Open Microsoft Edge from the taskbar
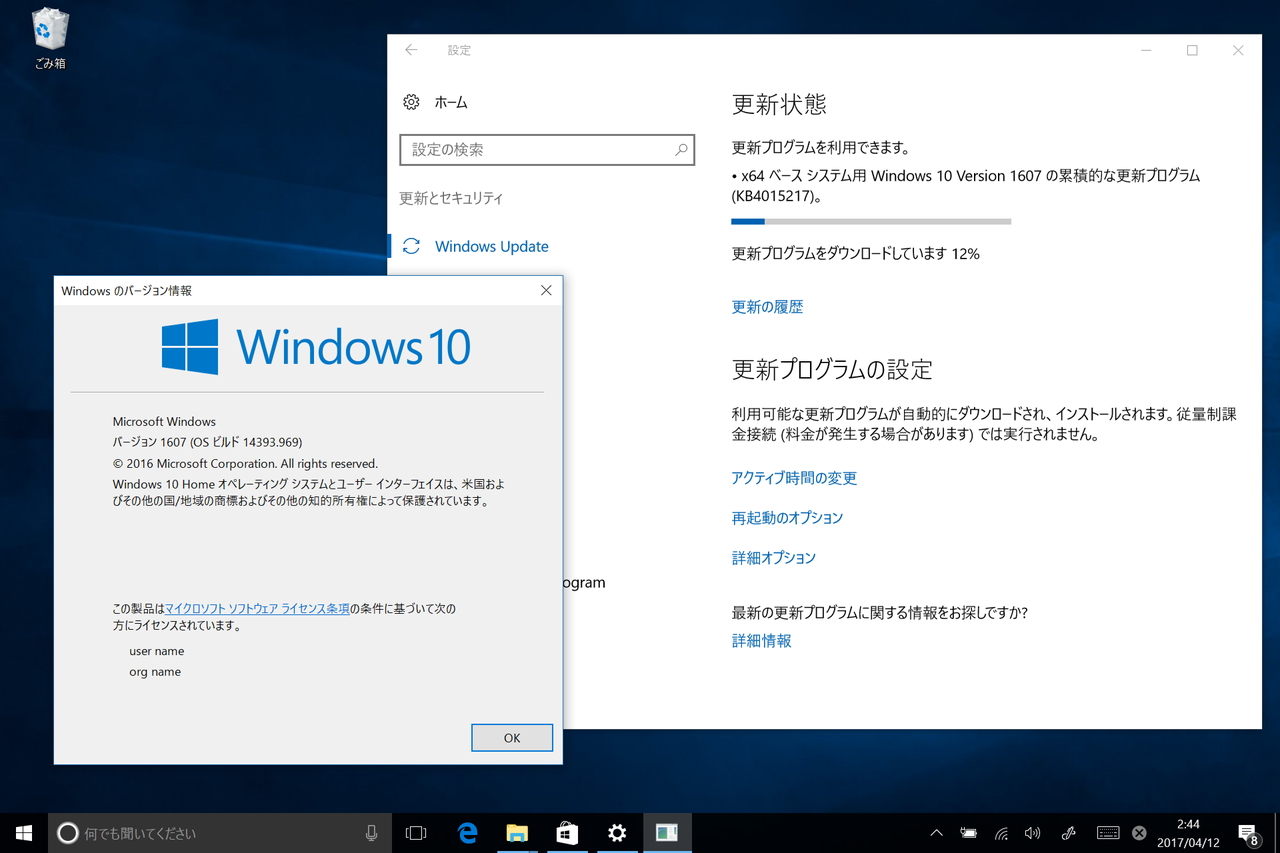Viewport: 1280px width, 853px height. [467, 832]
